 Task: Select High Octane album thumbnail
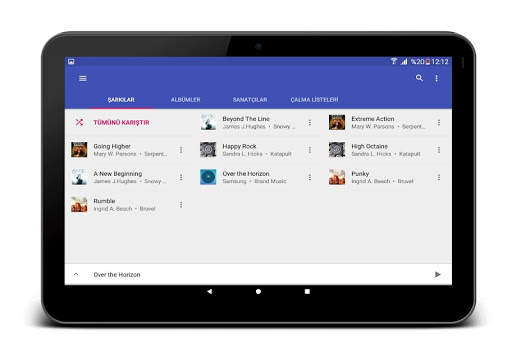tap(337, 150)
